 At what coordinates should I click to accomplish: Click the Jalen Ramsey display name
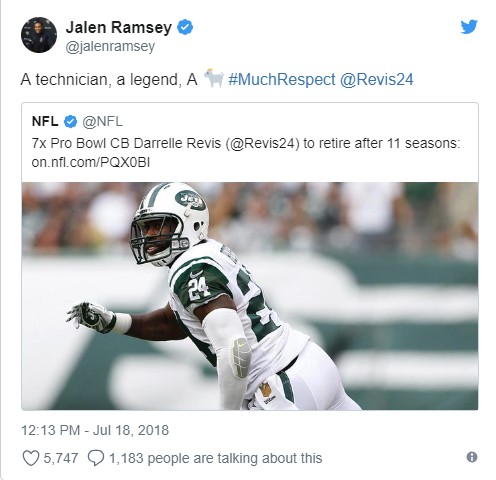[x=119, y=27]
